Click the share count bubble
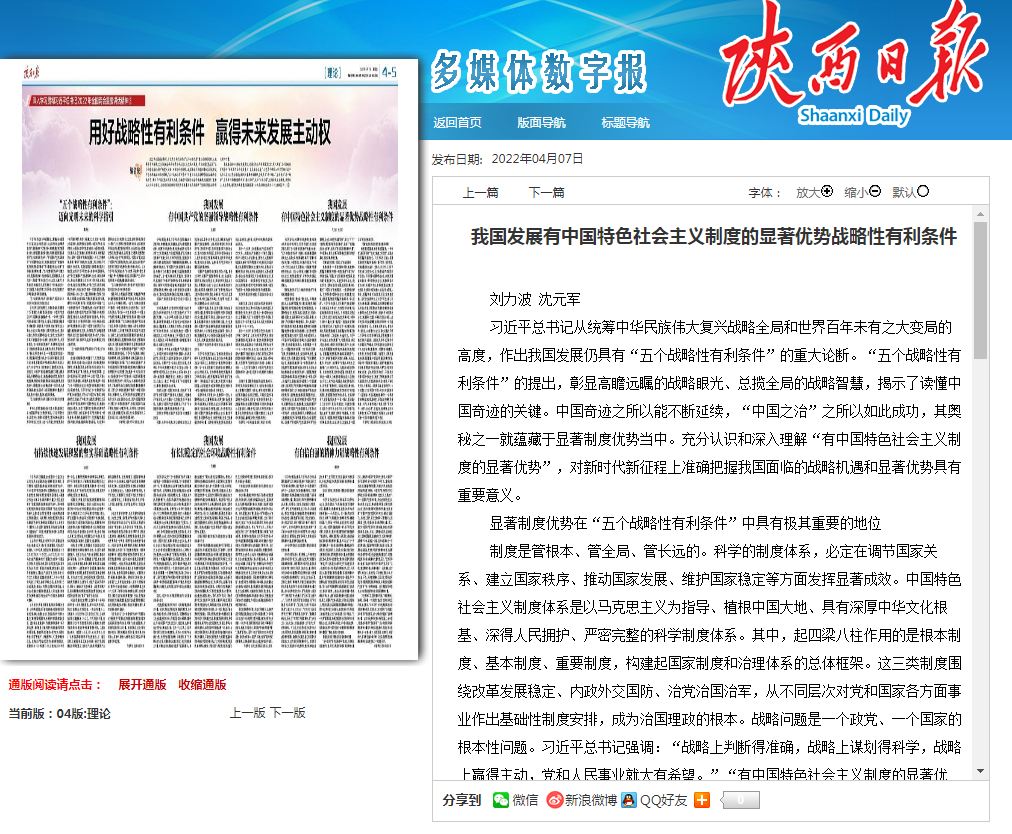This screenshot has width=1012, height=834. (739, 800)
